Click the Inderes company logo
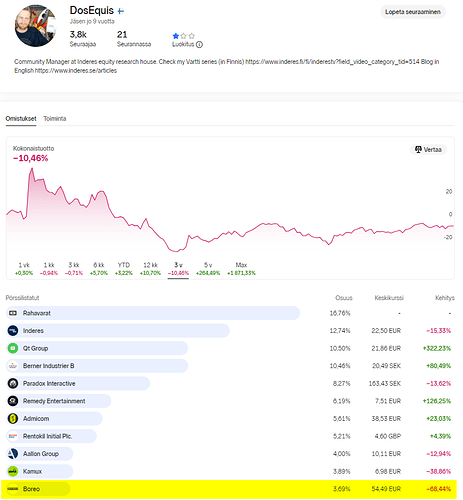 pyautogui.click(x=13, y=331)
